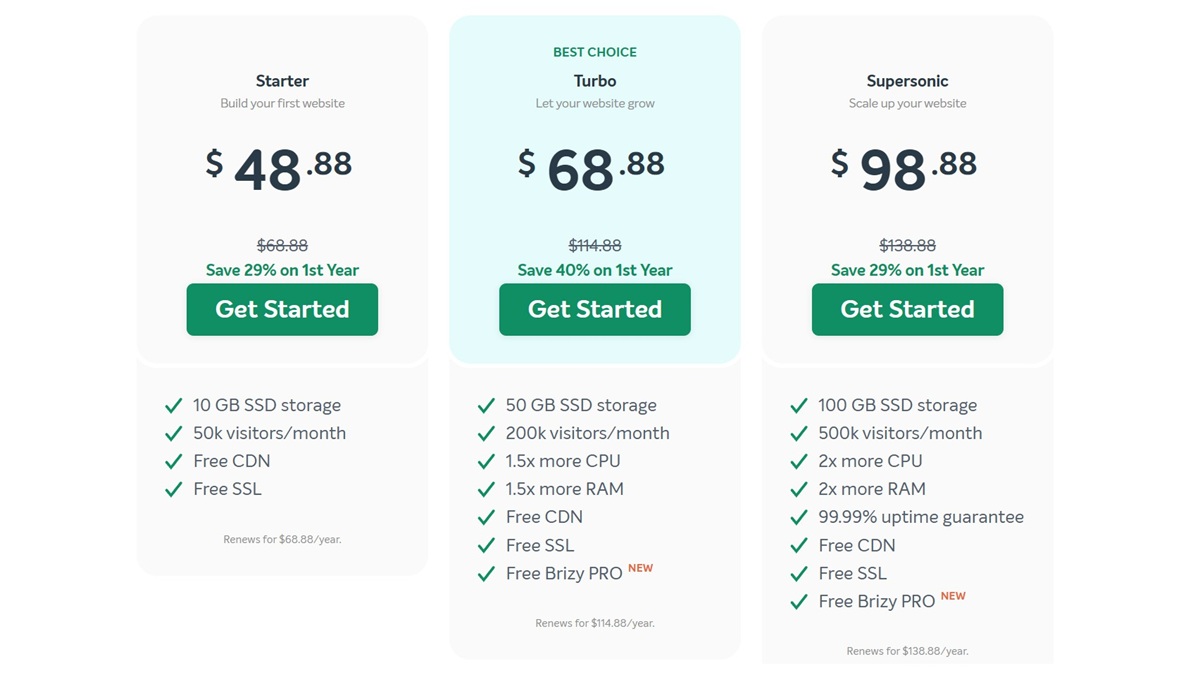
Task: Click the checkmark beside 2x more RAM
Action: [799, 489]
